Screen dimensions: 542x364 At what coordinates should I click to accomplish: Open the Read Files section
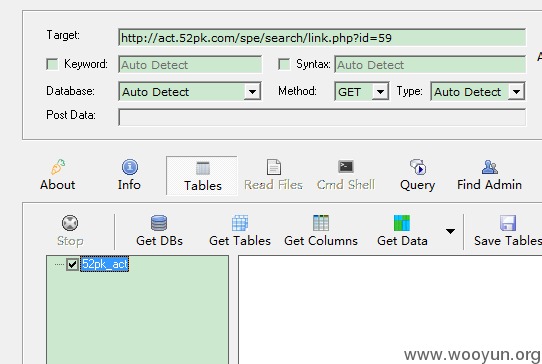[273, 175]
